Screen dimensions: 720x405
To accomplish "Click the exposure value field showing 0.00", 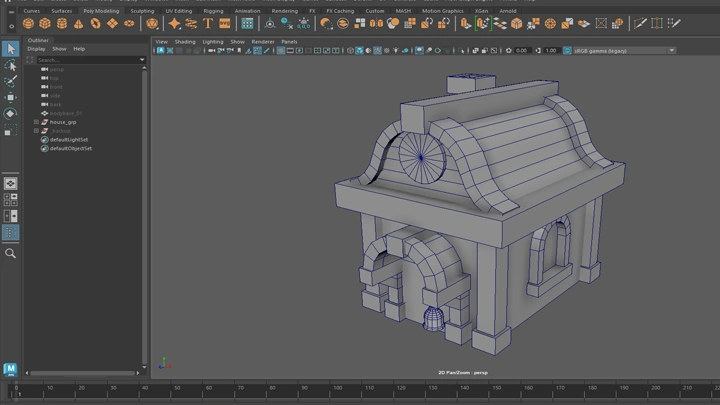I will click(522, 51).
